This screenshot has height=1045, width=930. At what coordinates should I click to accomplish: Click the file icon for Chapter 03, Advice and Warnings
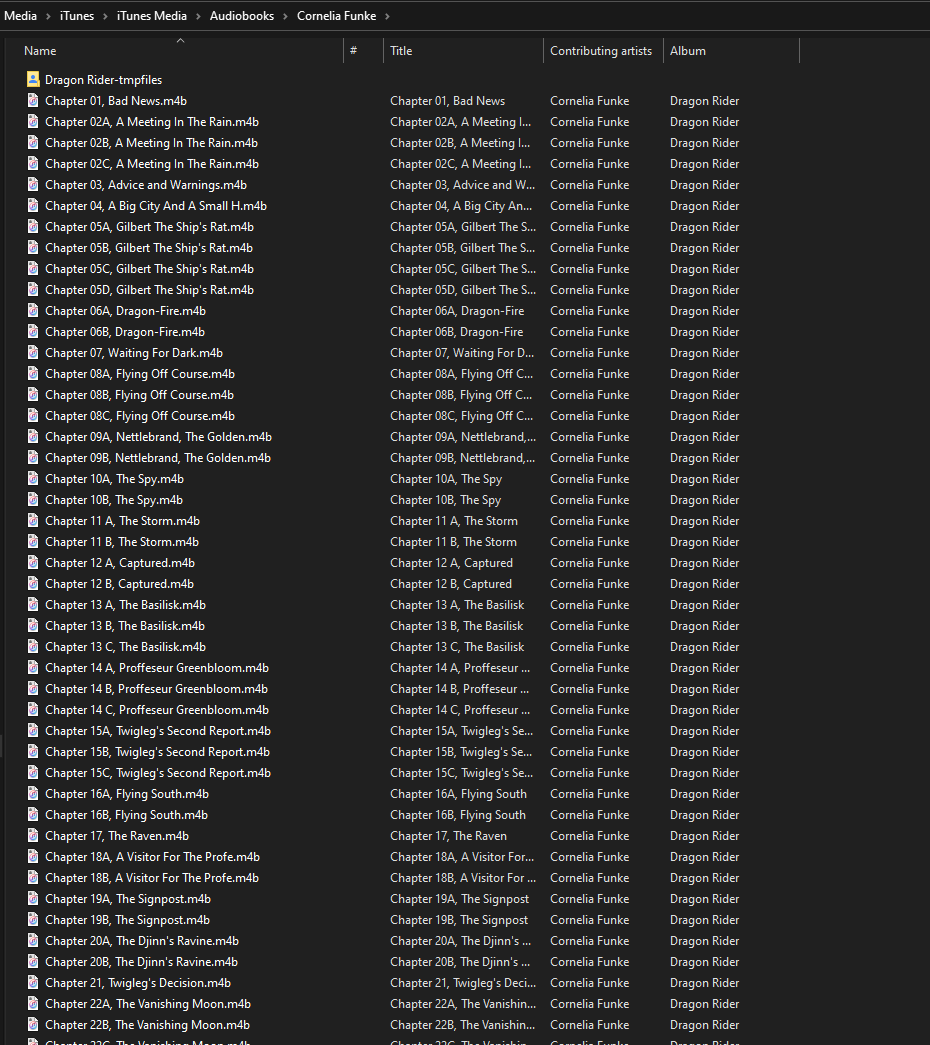click(x=33, y=185)
